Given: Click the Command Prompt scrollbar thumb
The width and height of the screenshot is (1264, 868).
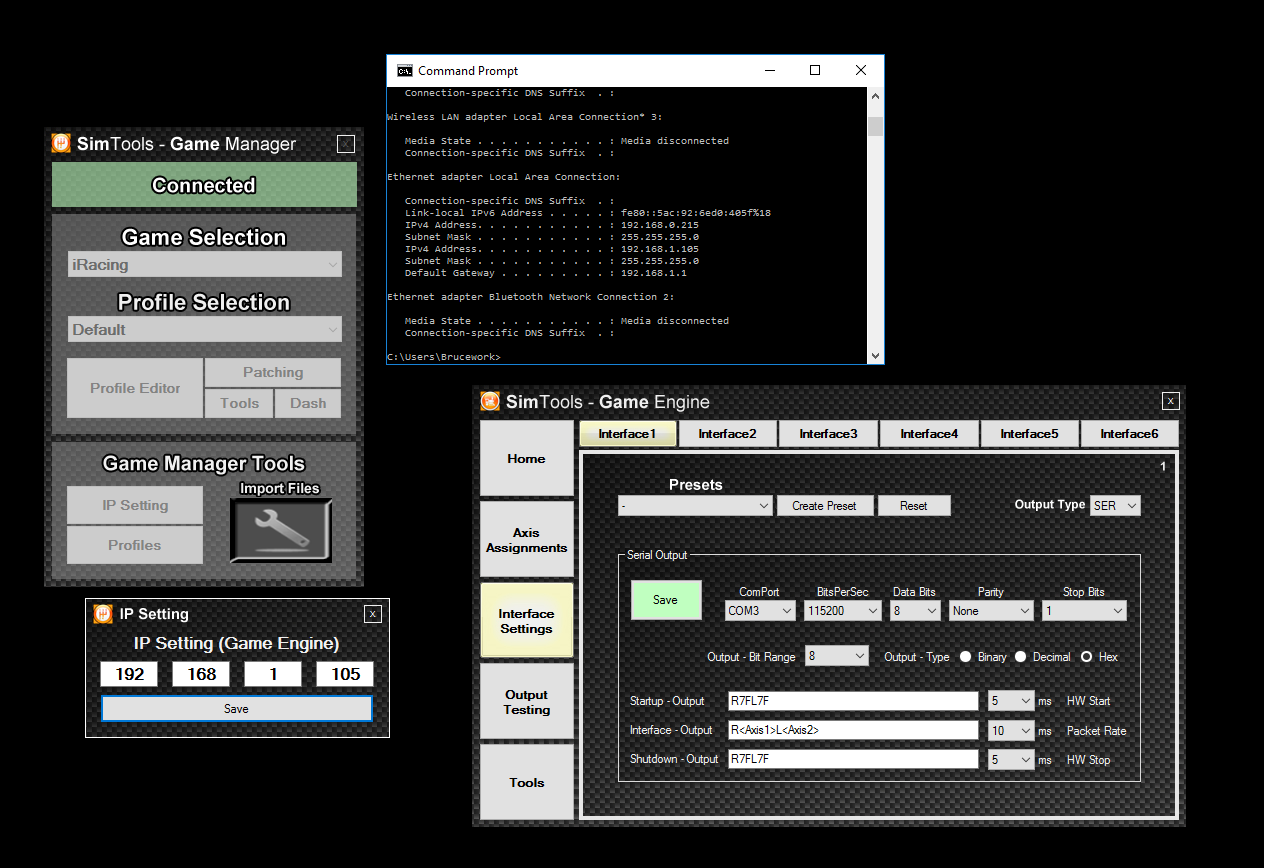Looking at the screenshot, I should [875, 125].
